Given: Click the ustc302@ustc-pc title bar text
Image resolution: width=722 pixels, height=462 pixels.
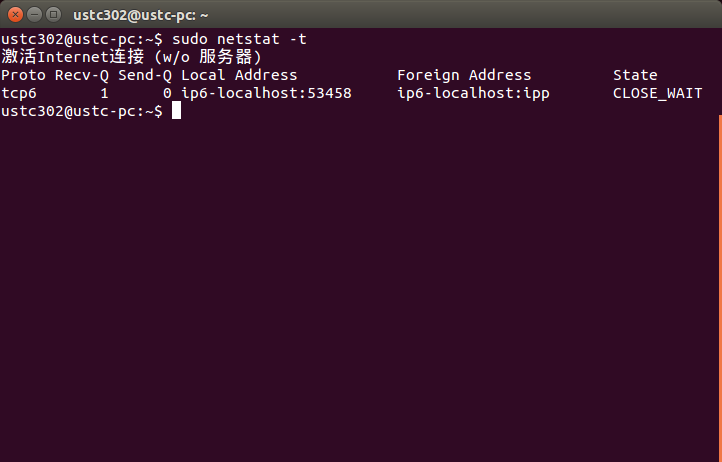Looking at the screenshot, I should [x=140, y=15].
